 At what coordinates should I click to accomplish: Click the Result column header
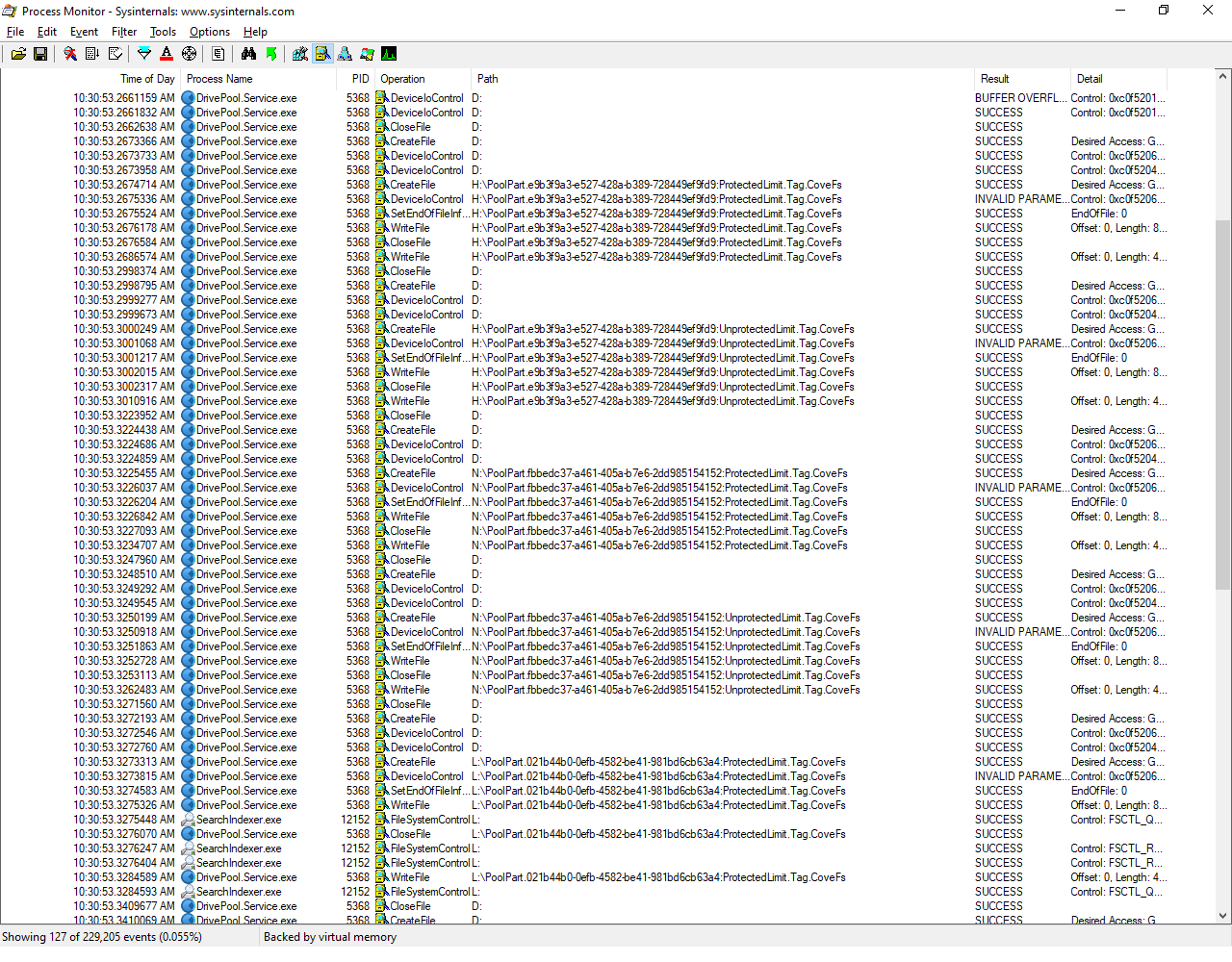(x=994, y=79)
